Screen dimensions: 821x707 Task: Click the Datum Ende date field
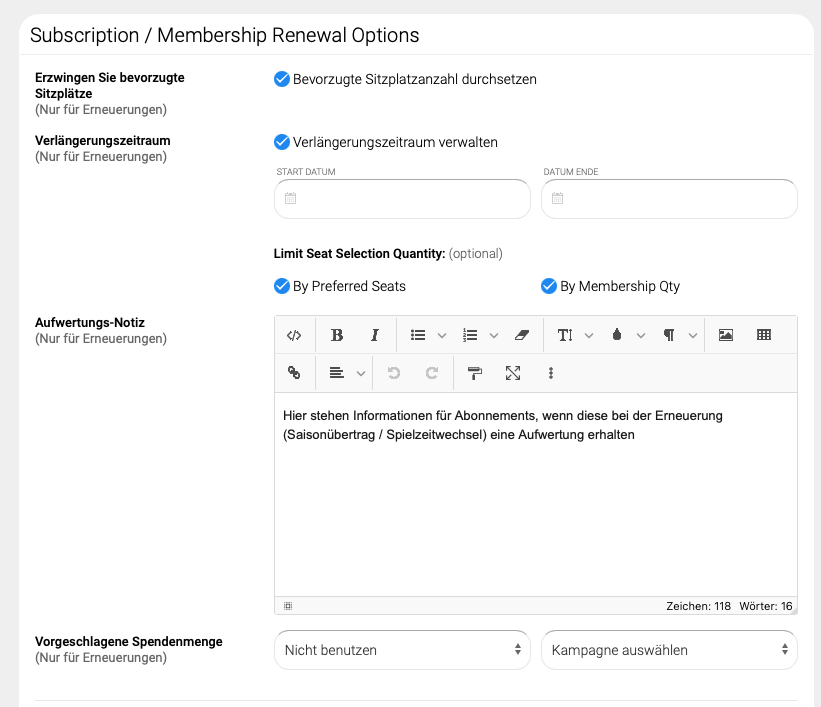(669, 199)
